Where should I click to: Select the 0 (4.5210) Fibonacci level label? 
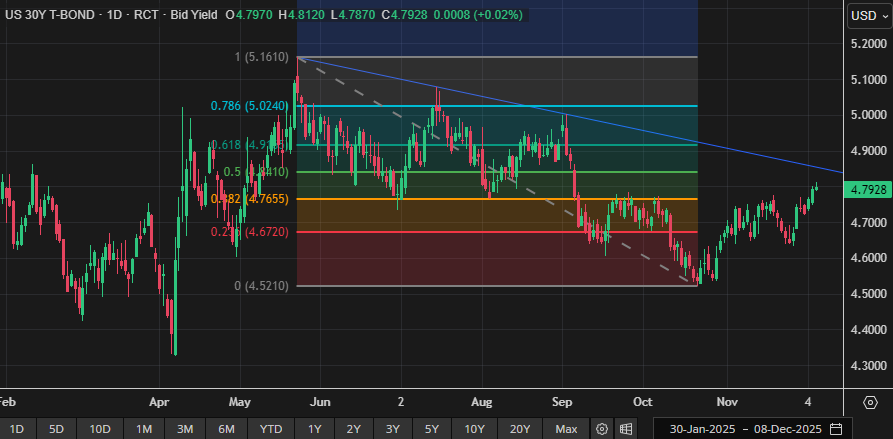pos(262,286)
